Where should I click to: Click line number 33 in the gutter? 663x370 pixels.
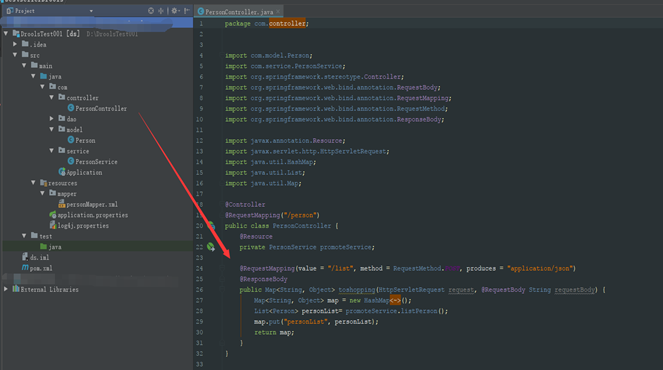[200, 364]
